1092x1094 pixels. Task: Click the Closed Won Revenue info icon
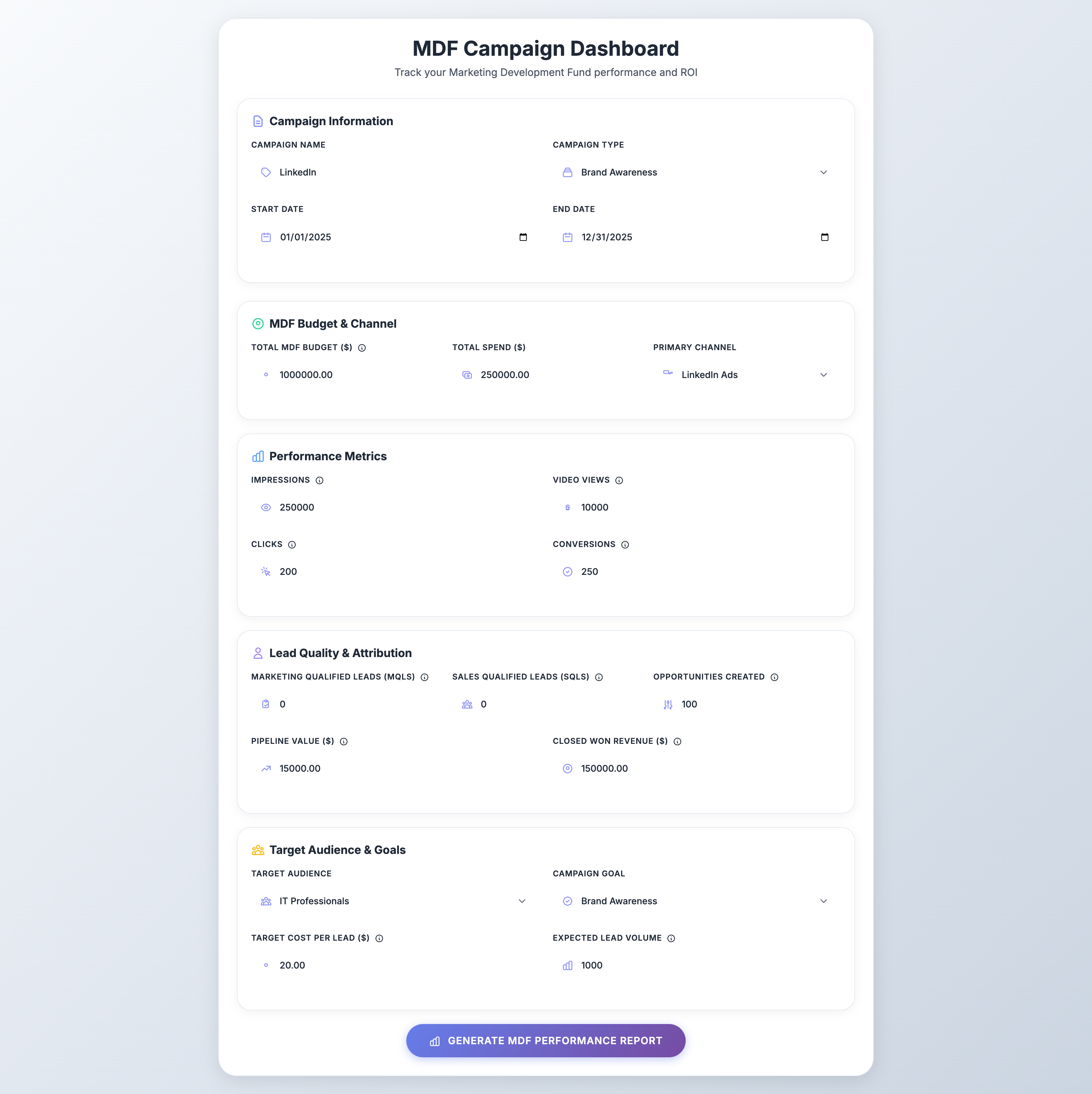(677, 741)
